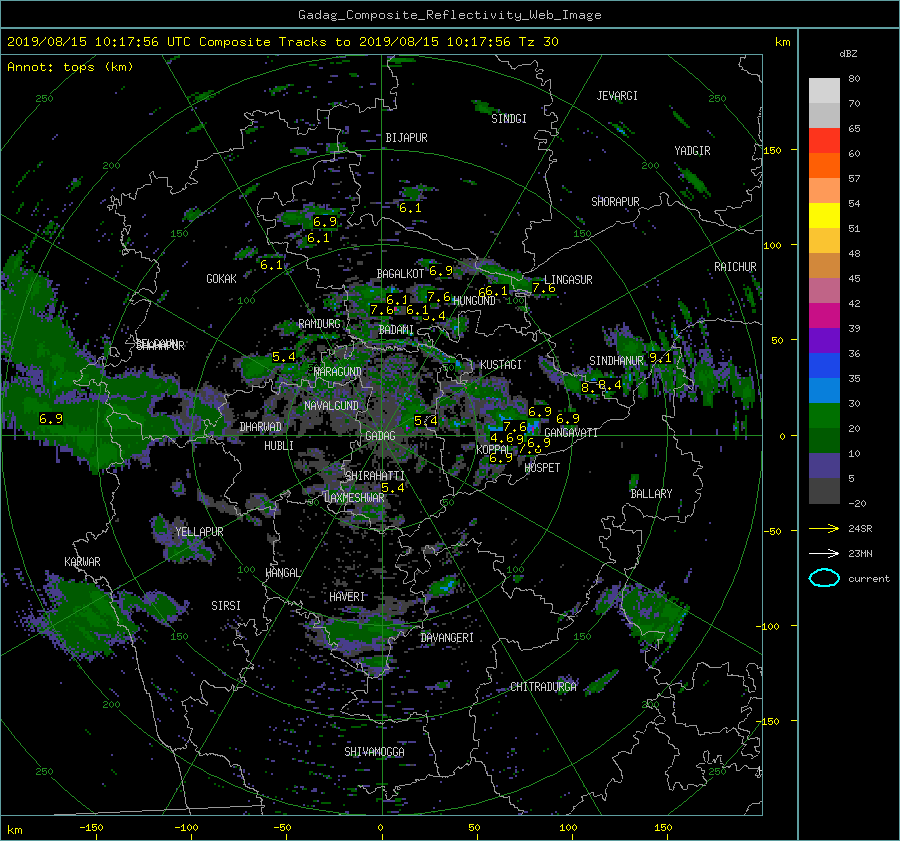
Task: Click the KUSTAGI city label
Action: click(501, 365)
